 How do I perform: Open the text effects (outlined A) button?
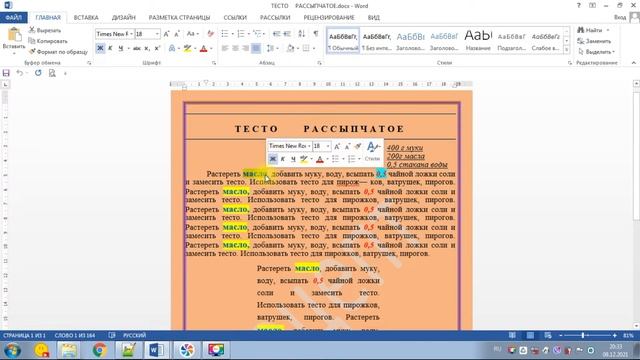172,49
